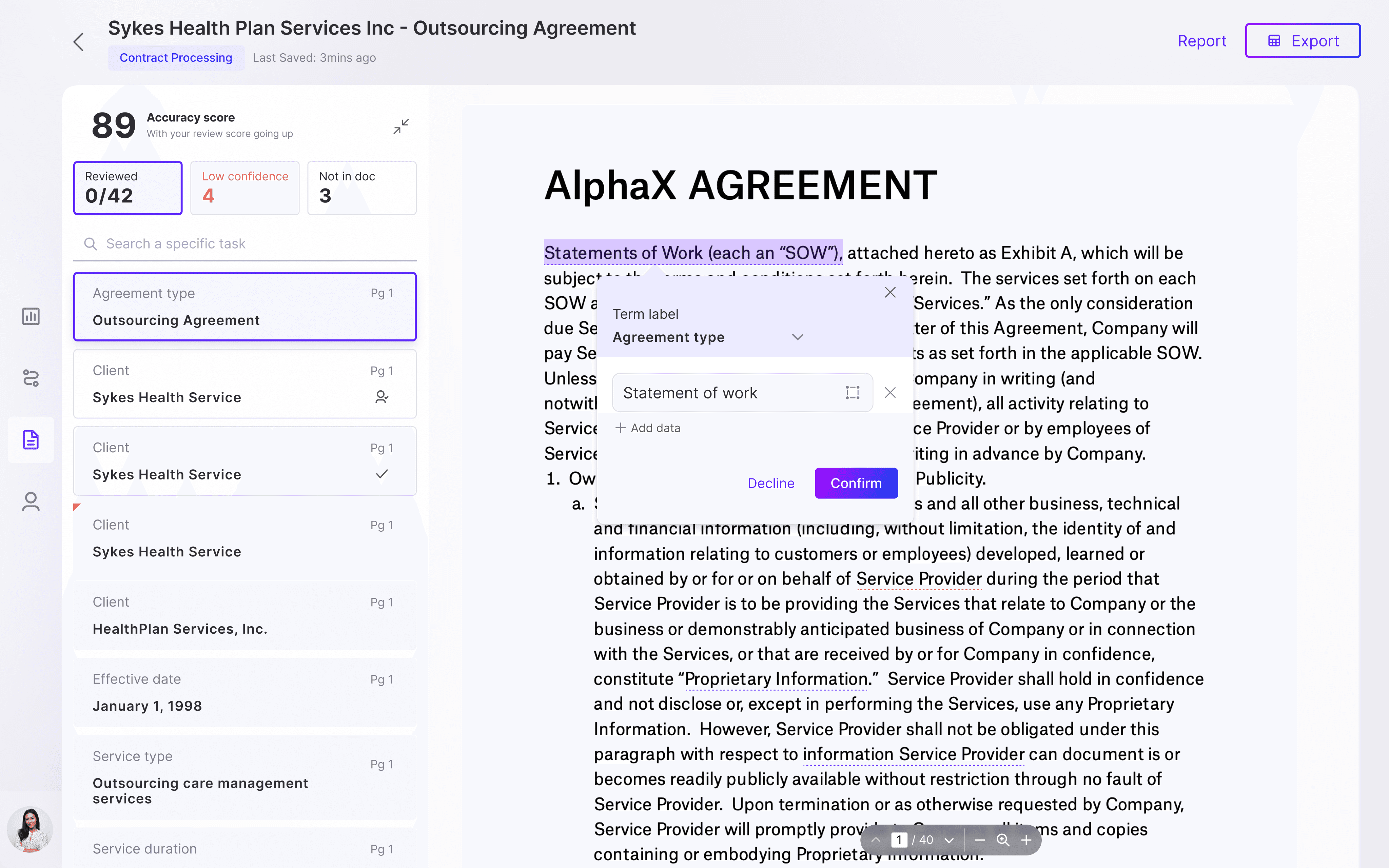Click the bounding box selection icon
1389x868 pixels.
pyautogui.click(x=852, y=393)
